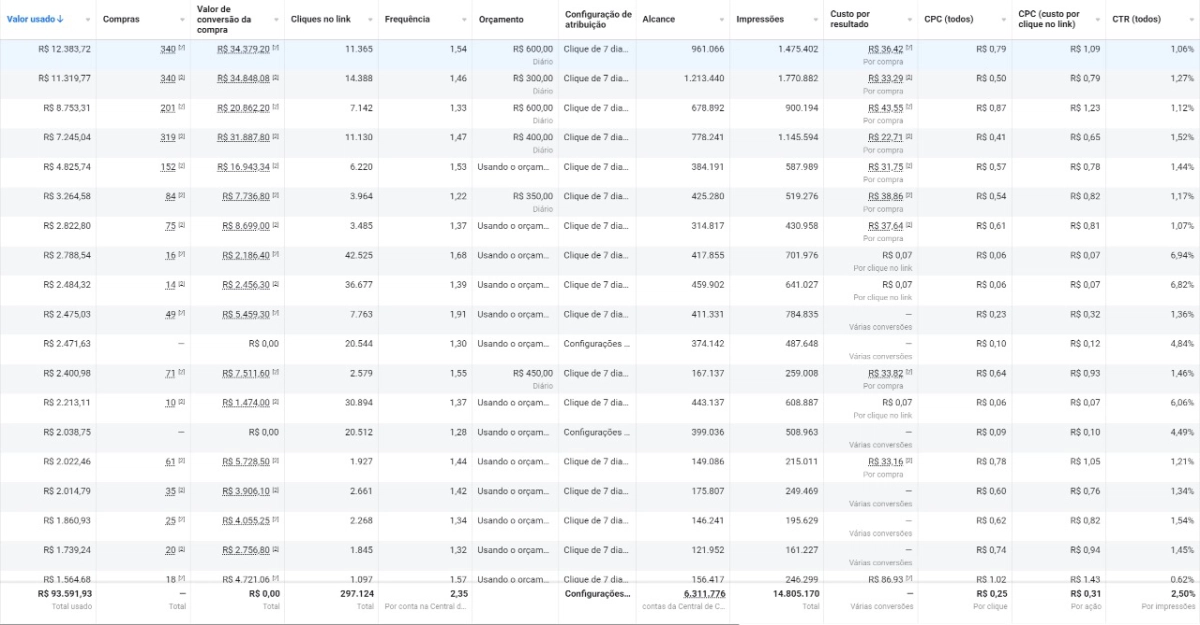The image size is (1200, 625).
Task: Click the R$ 38,86 cost per result link
Action: 885,196
